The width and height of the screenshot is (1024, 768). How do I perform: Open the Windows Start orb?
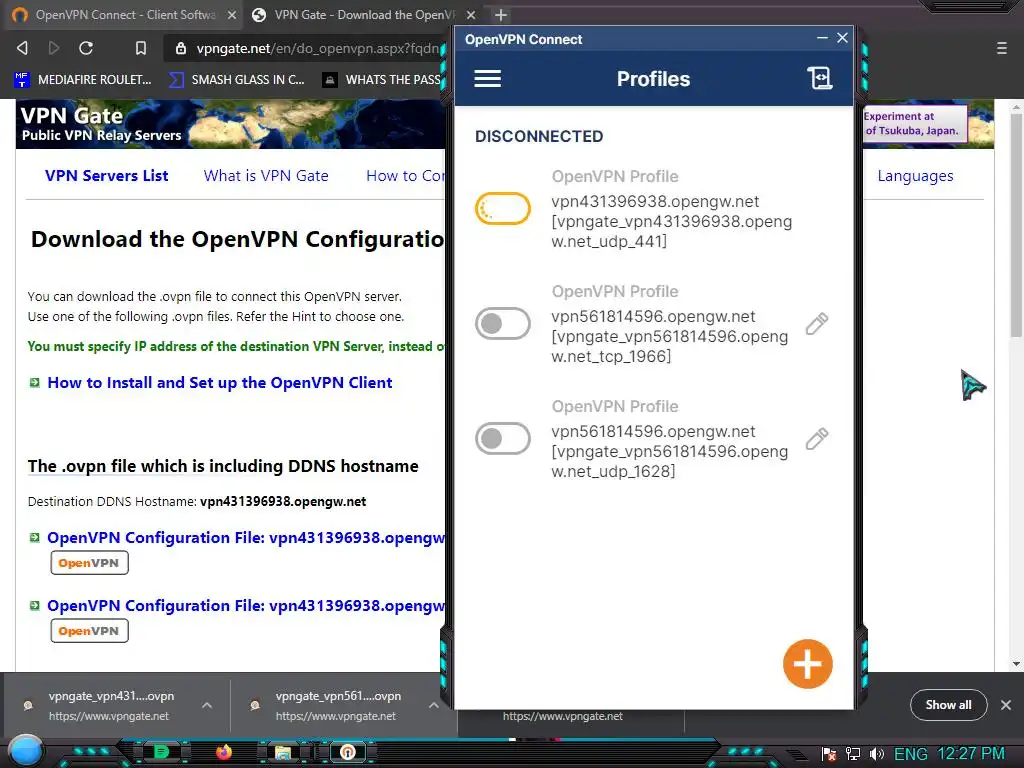25,752
